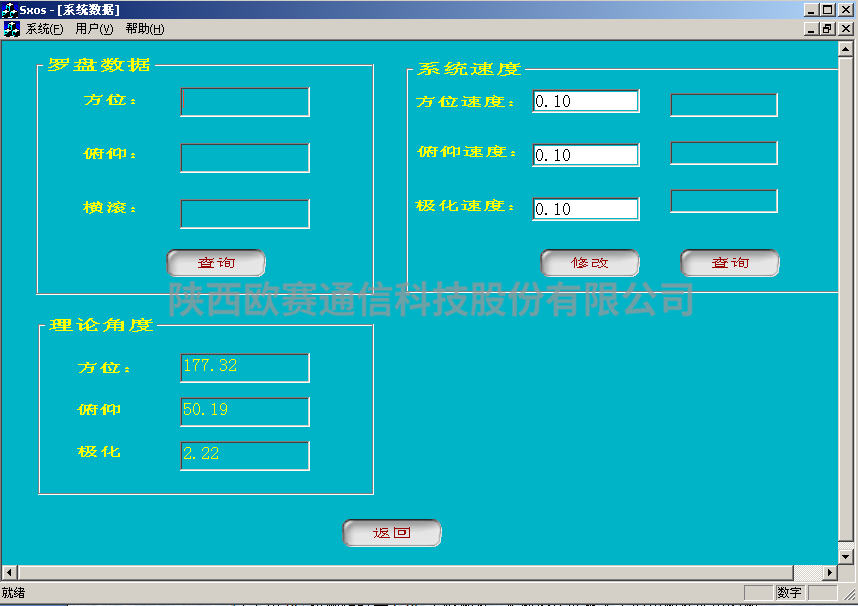Open the 帮助(H) menu
This screenshot has height=606, width=858.
point(144,29)
